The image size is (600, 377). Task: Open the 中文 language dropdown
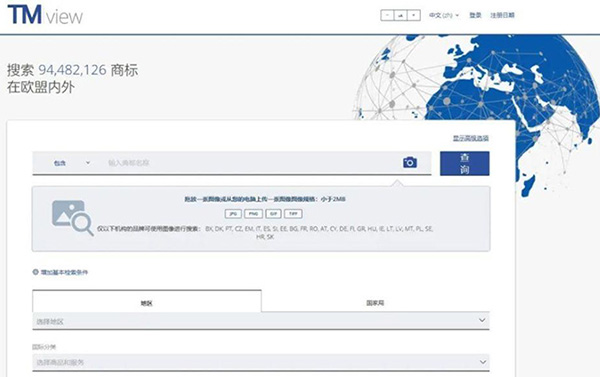tap(444, 15)
